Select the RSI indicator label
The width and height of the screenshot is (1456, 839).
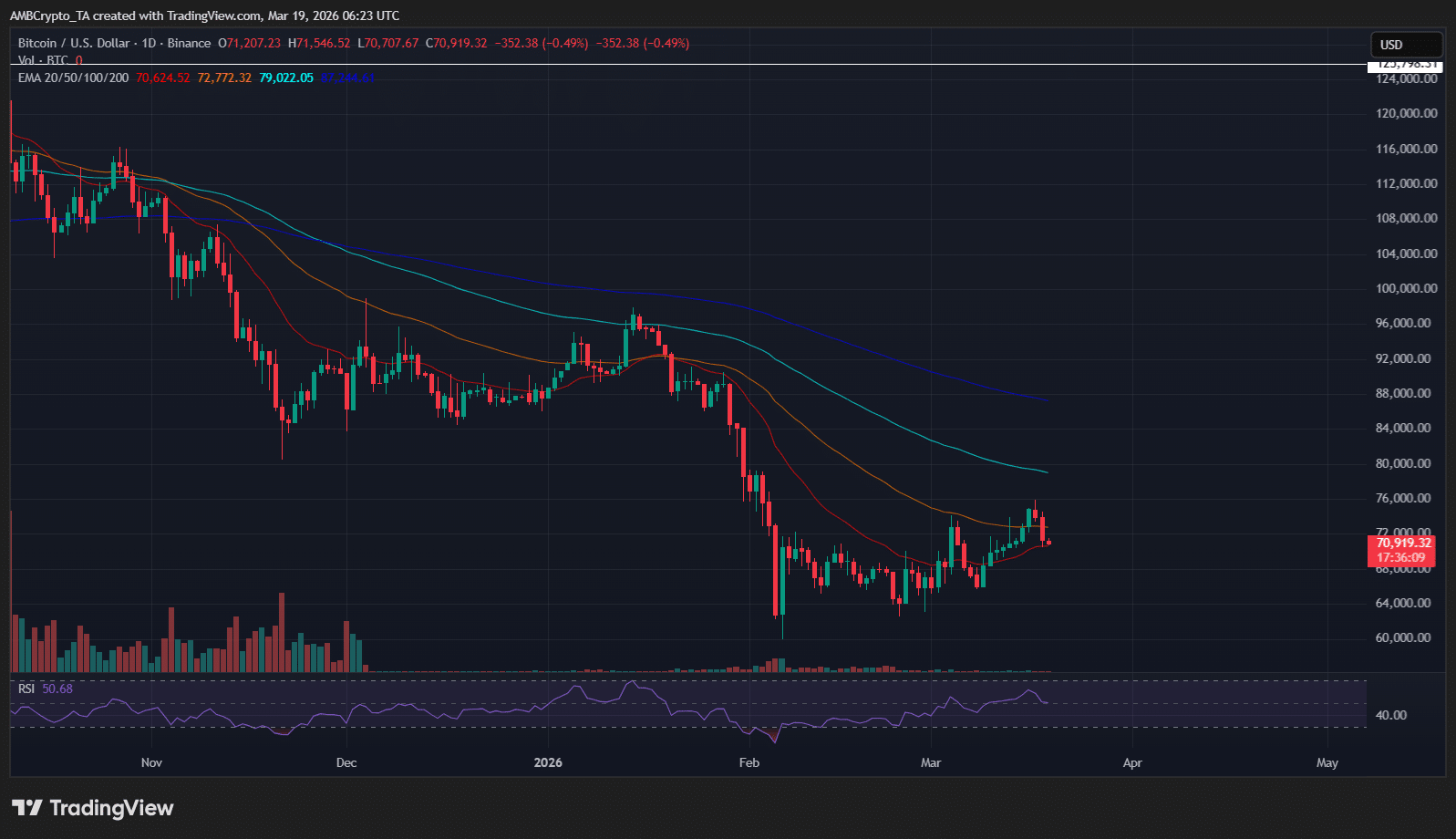click(26, 689)
